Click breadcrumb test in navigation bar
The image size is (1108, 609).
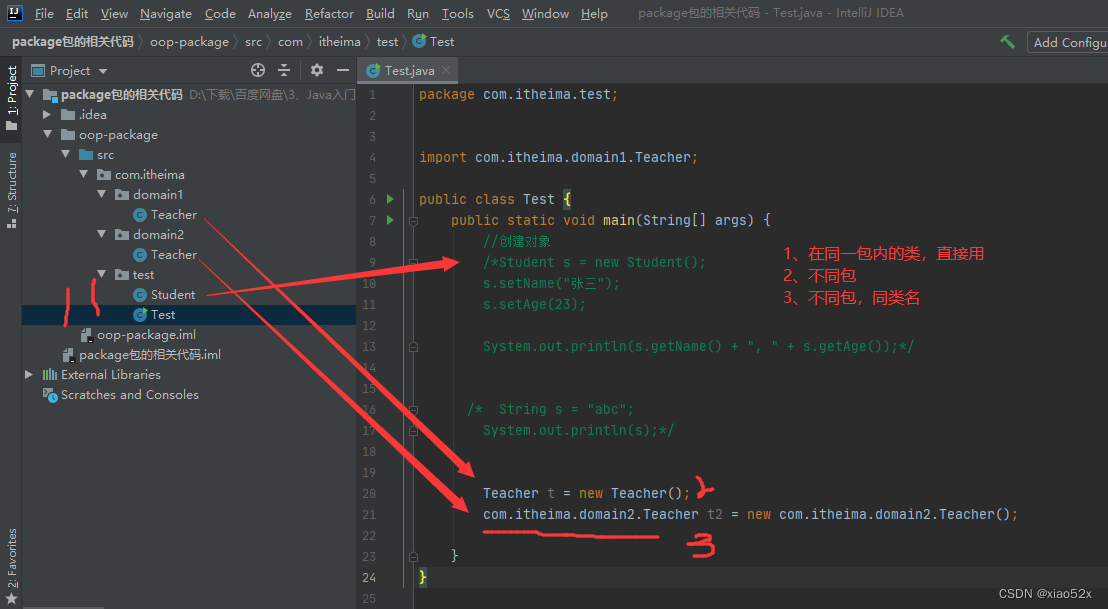(x=387, y=42)
